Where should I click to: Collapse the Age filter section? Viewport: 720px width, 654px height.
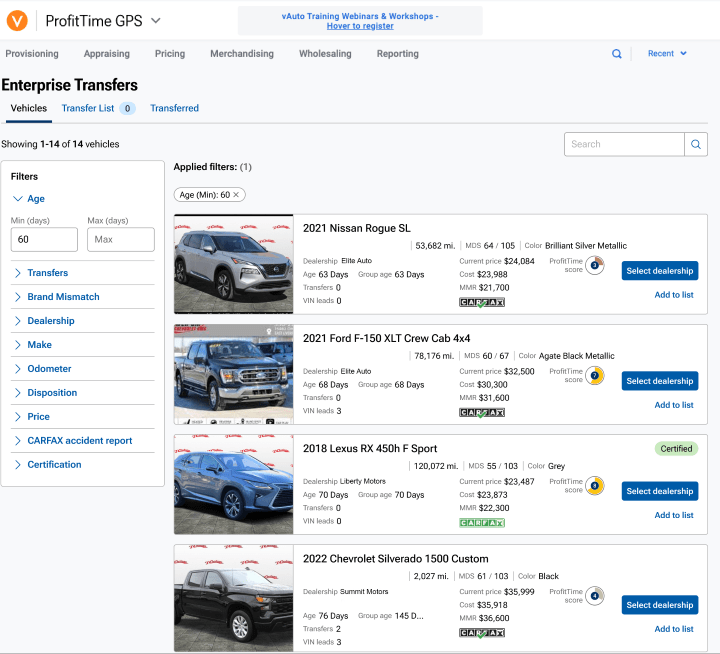click(28, 199)
